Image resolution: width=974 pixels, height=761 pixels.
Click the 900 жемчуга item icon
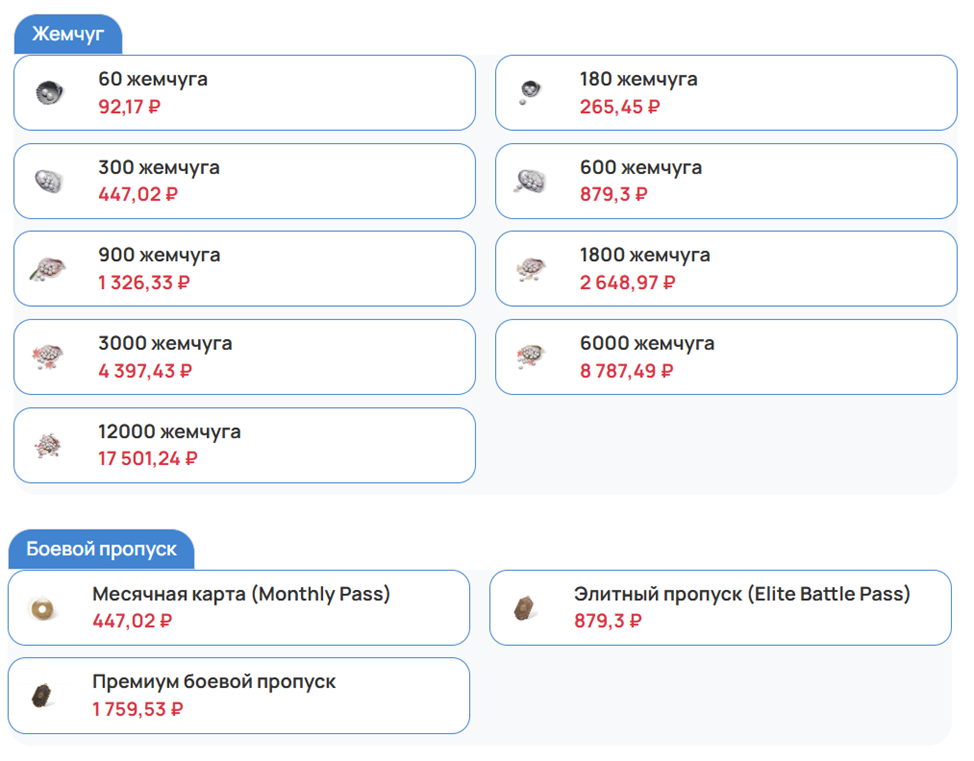47,269
